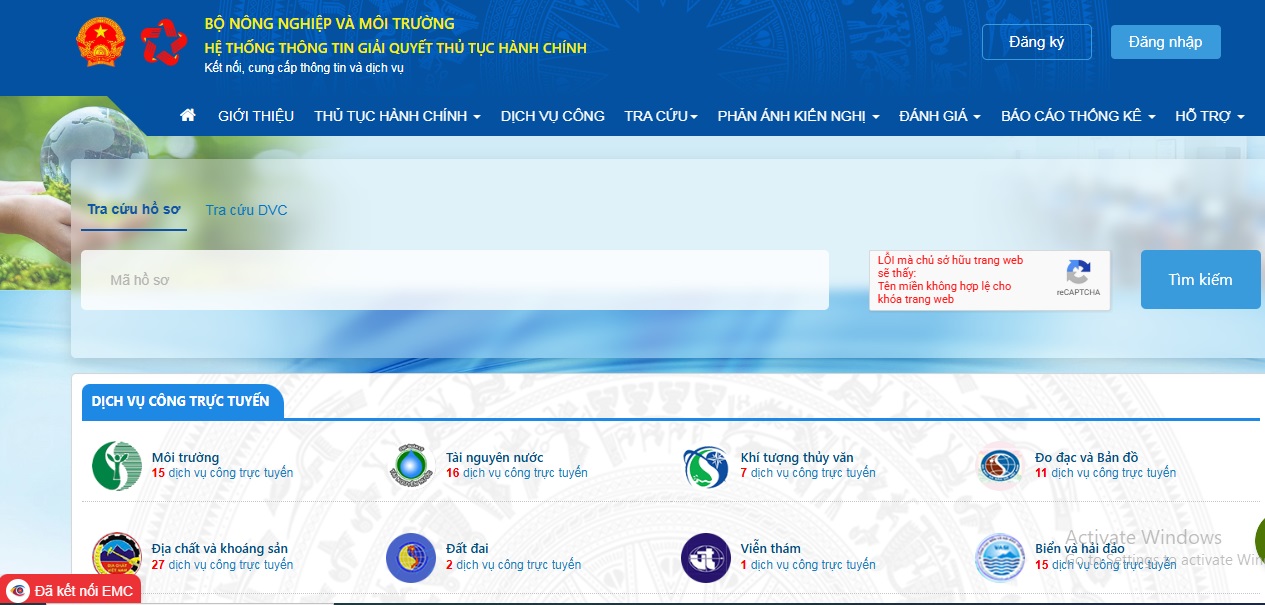Click the Vietnam national emblem logo
This screenshot has width=1265, height=605.
(x=101, y=42)
